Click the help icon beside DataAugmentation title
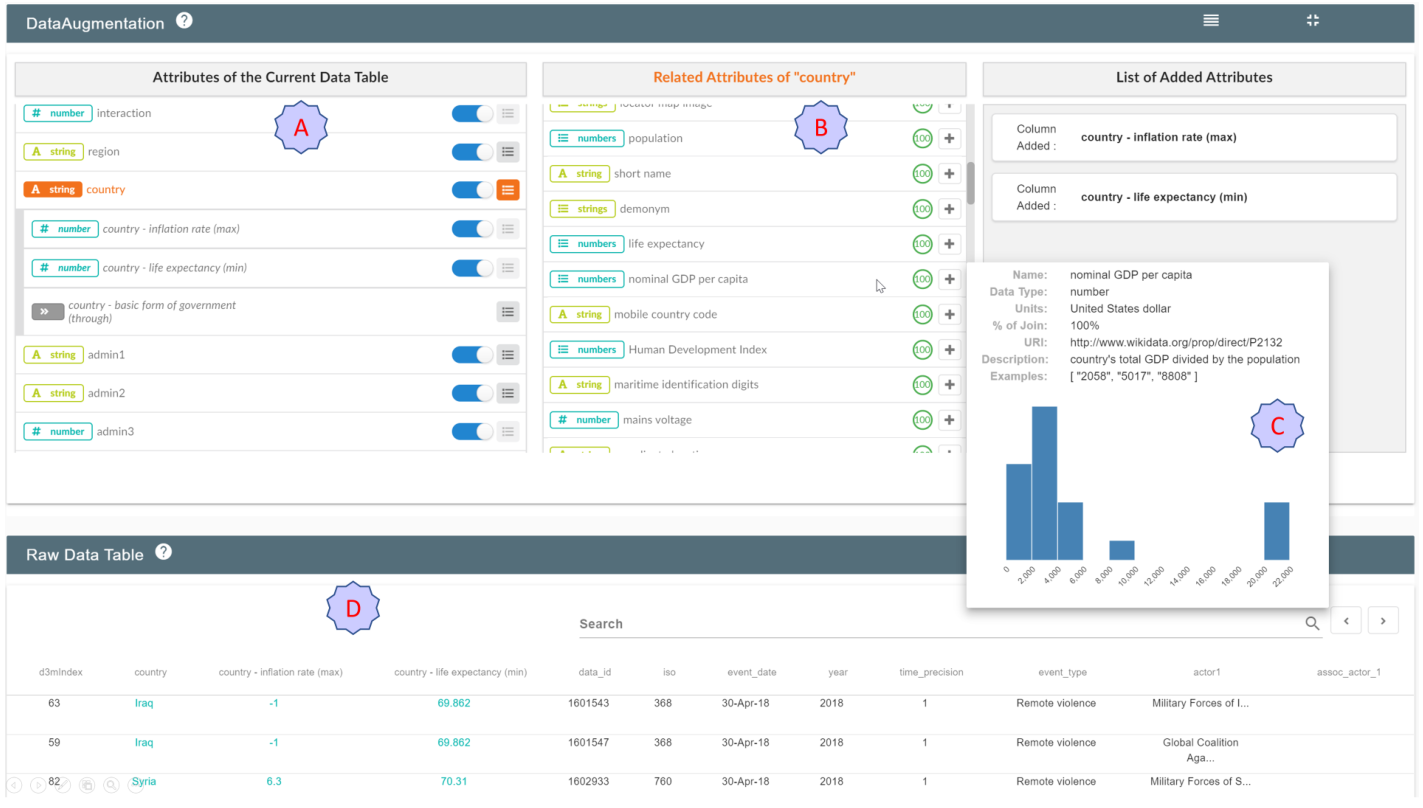The image size is (1423, 808). [184, 20]
